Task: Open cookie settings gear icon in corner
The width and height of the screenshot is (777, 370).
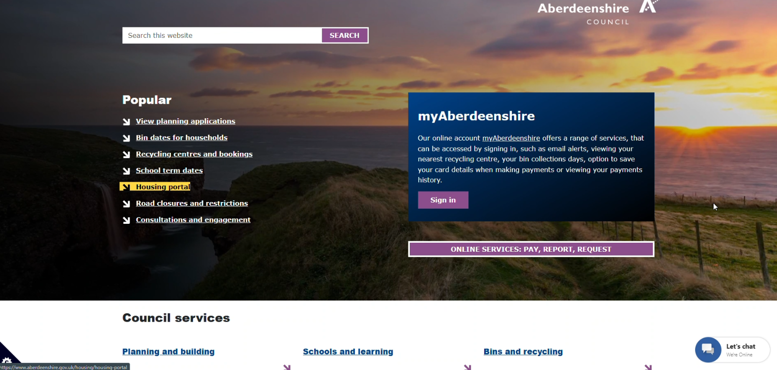Action: tap(6, 361)
